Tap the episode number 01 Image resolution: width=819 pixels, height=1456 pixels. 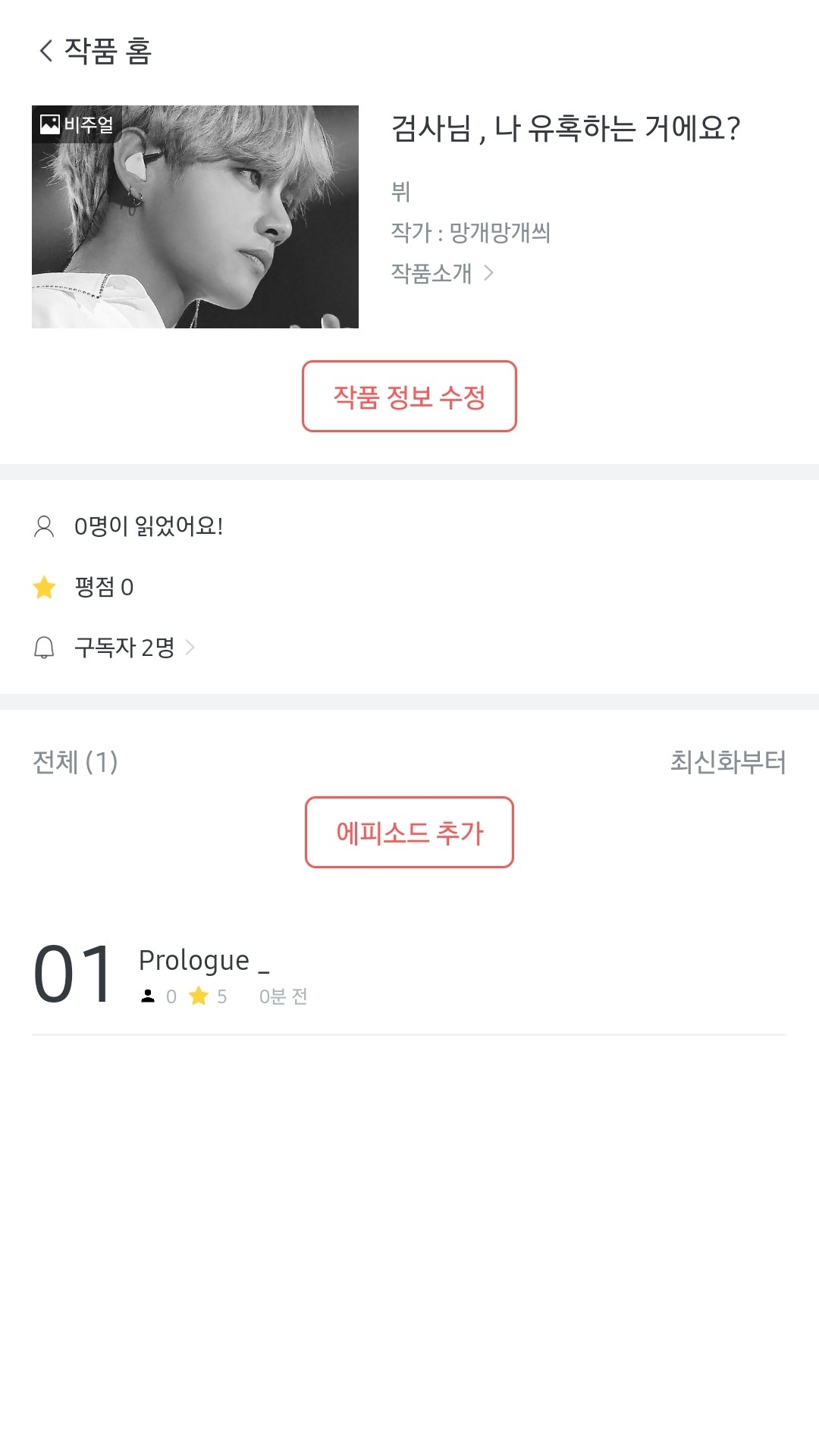click(74, 975)
